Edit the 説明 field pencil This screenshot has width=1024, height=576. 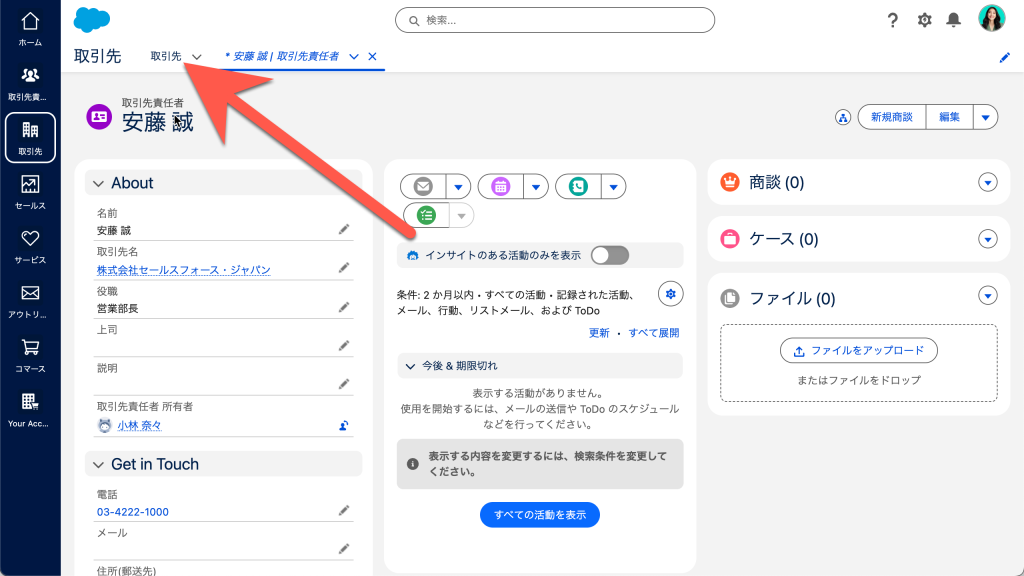344,384
